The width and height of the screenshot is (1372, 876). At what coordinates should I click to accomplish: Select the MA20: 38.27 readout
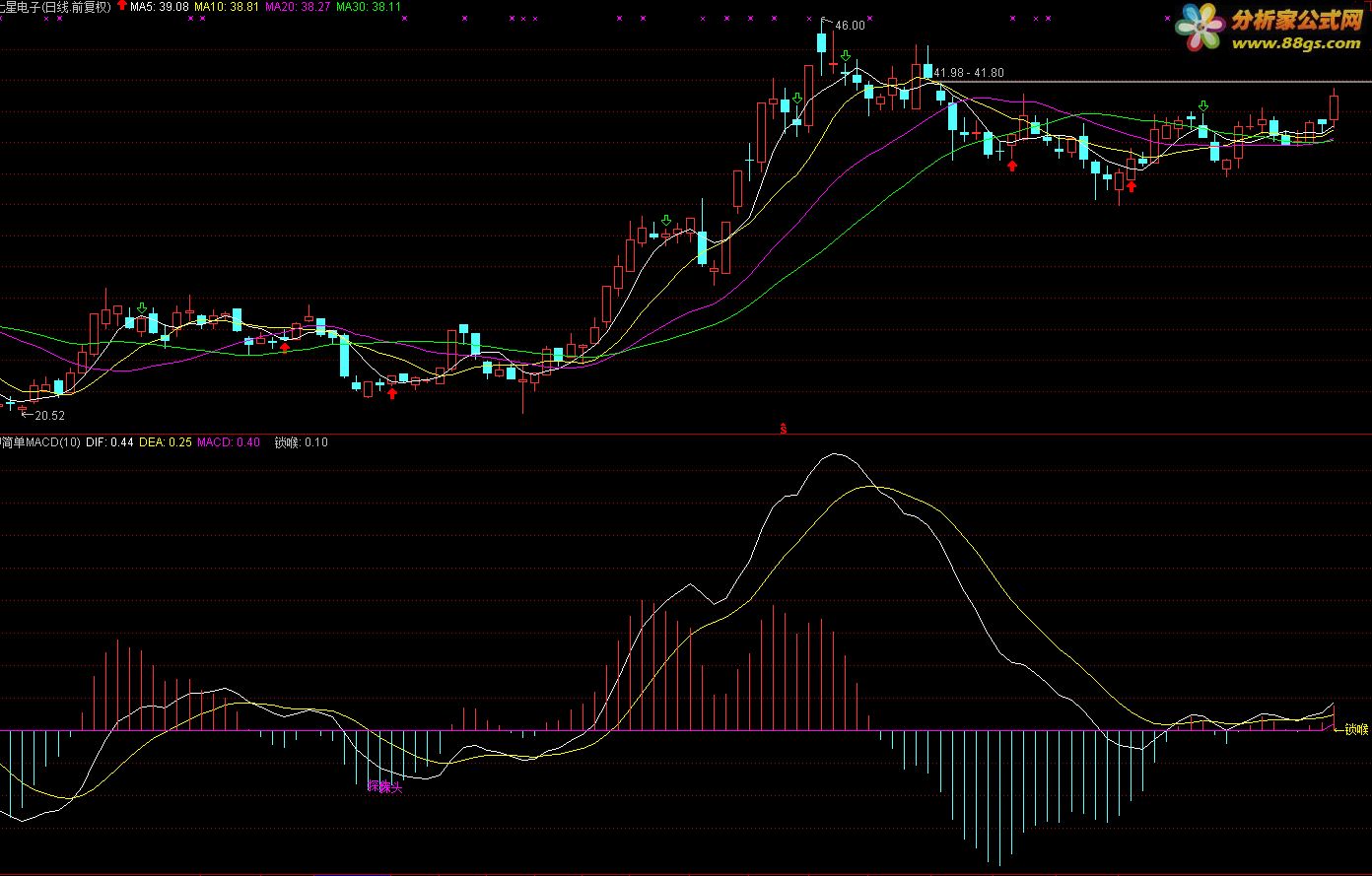pyautogui.click(x=298, y=7)
